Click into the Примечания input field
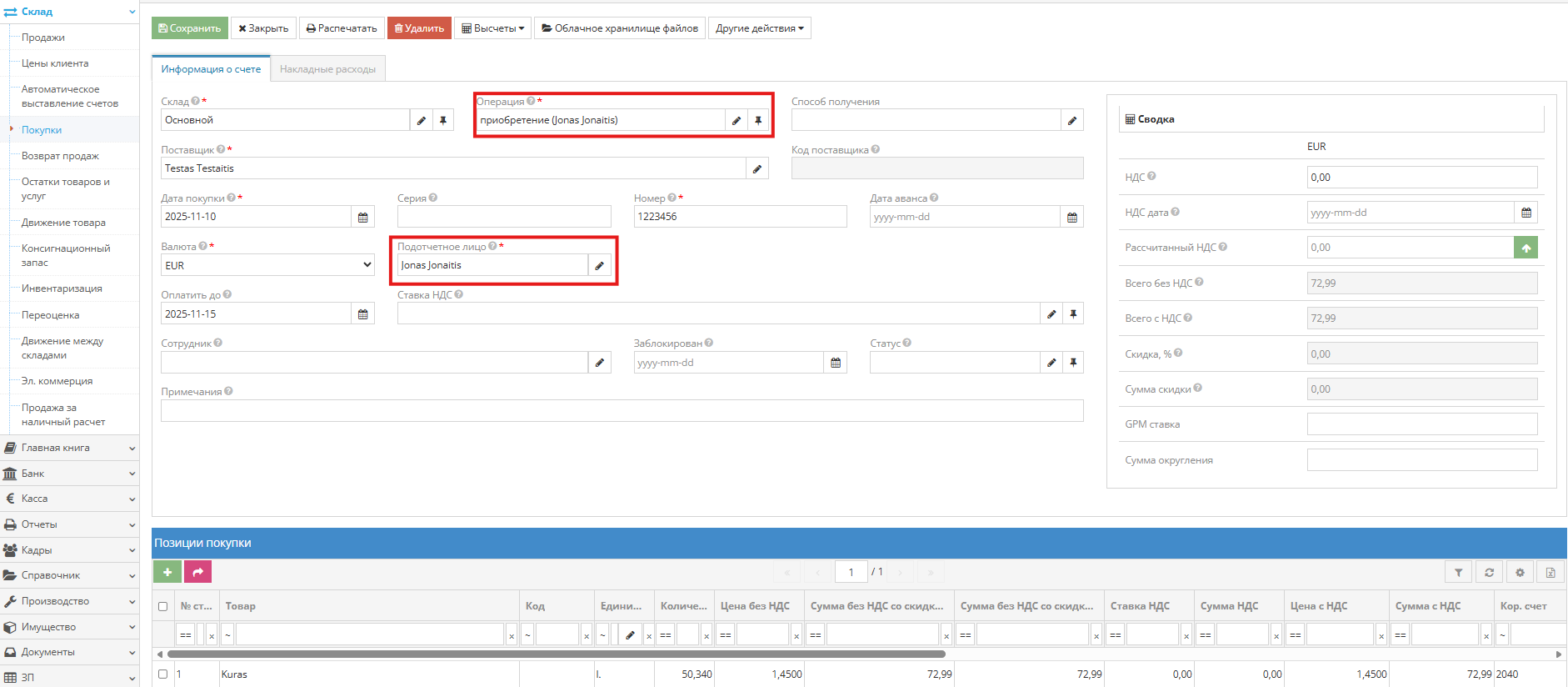 pos(622,410)
